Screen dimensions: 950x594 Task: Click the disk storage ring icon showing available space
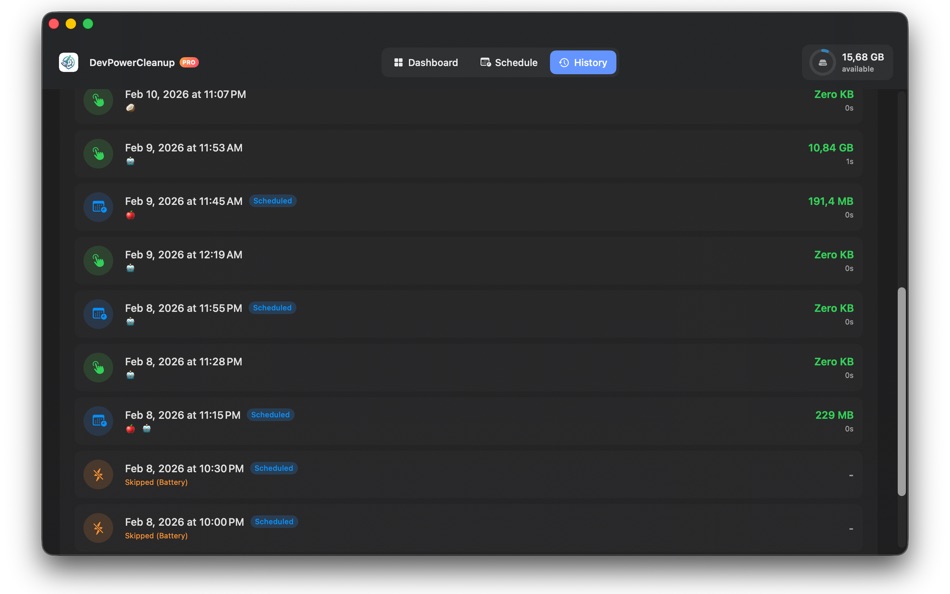[820, 61]
